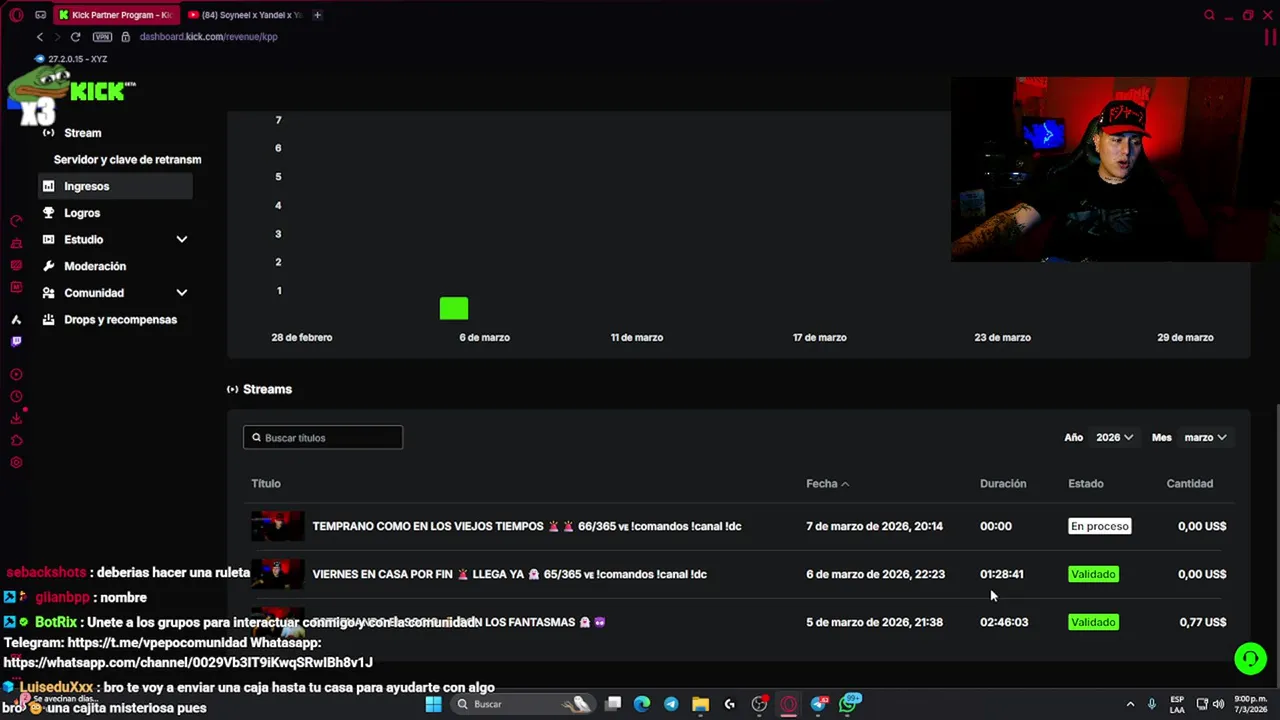Click the Estudio video icon
Viewport: 1280px width, 720px height.
click(48, 240)
